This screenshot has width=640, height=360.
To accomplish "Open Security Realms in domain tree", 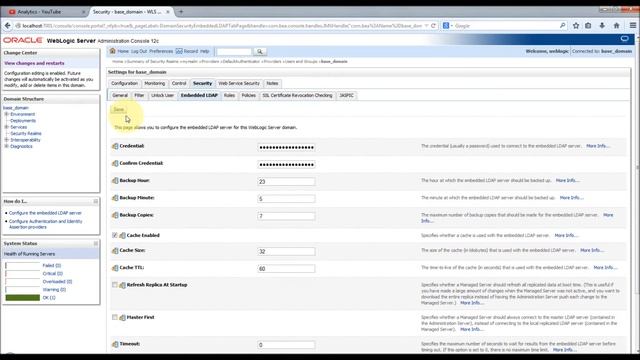I will [x=26, y=133].
